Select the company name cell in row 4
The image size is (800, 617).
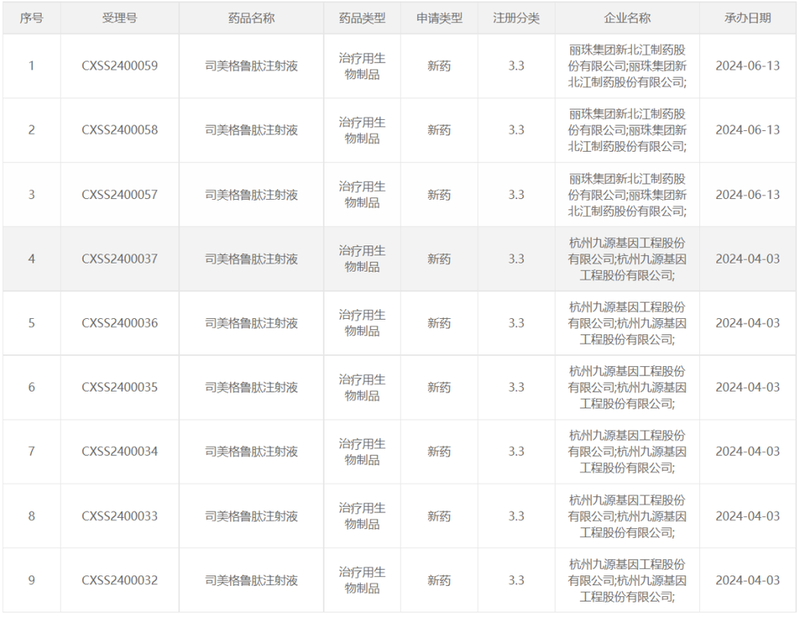coord(627,259)
